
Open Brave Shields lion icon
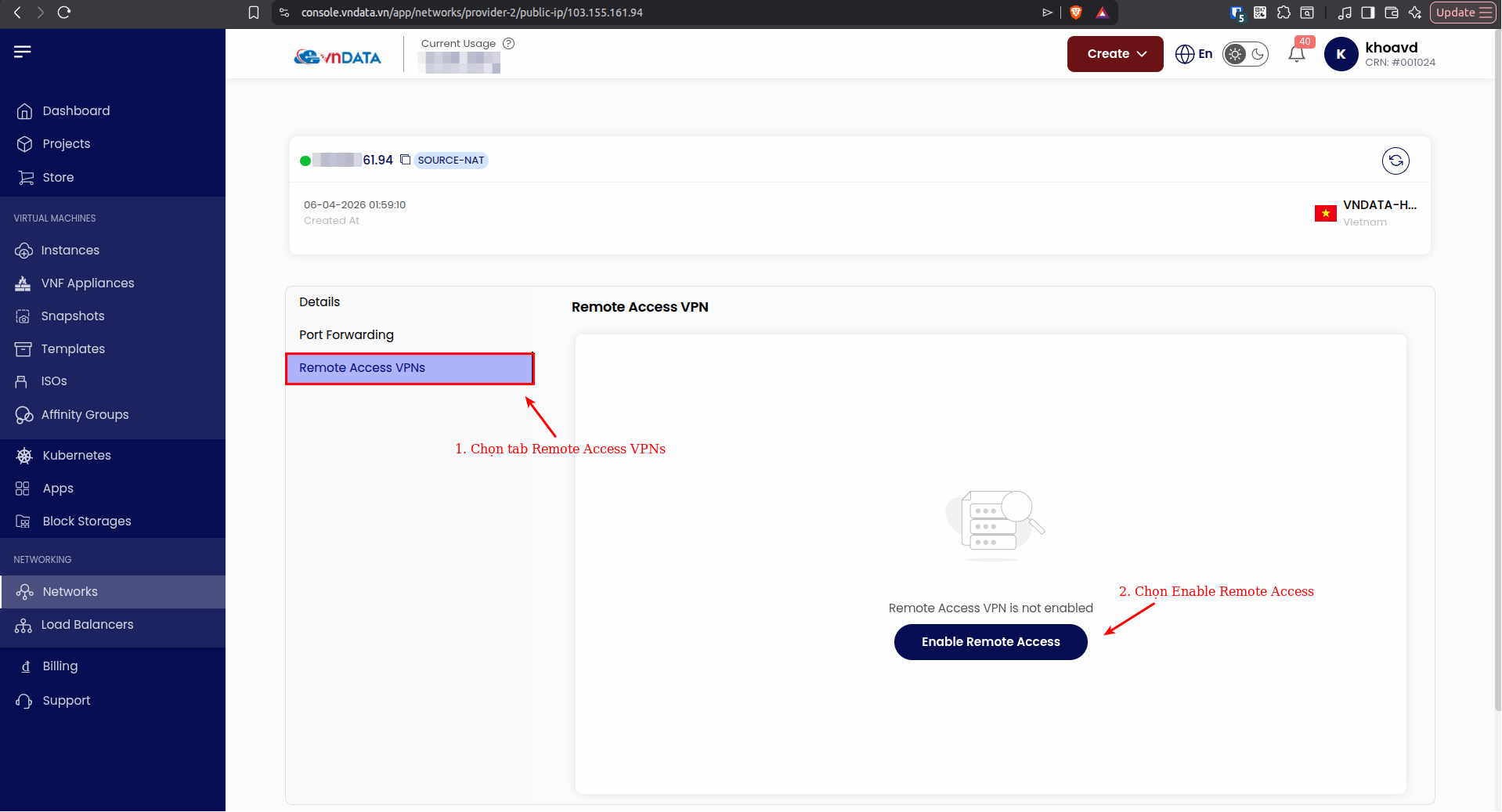pos(1076,13)
